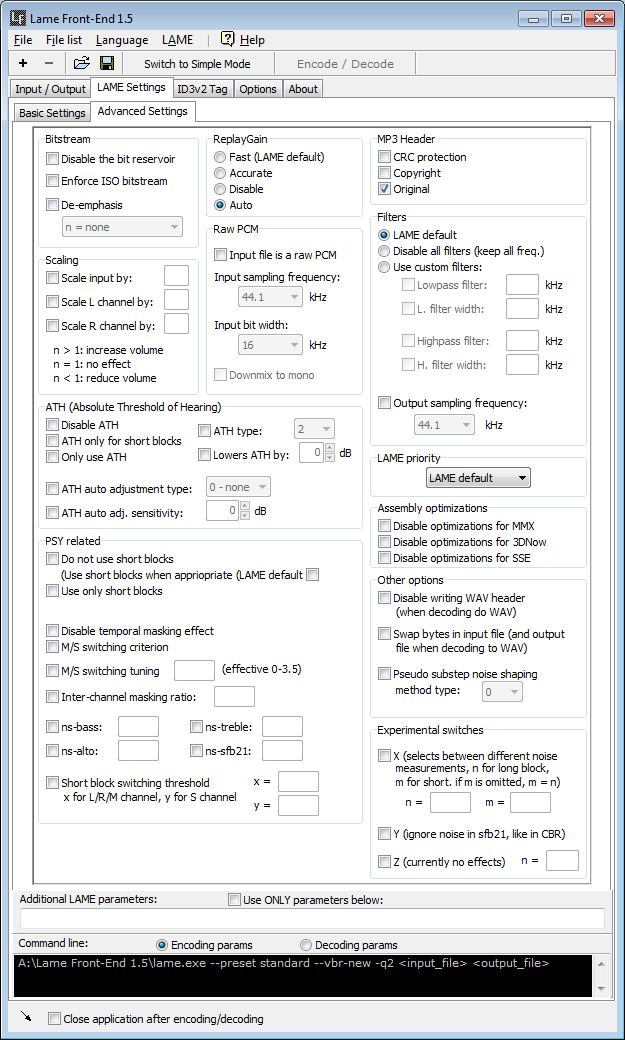Check Short block switching threshold
625x1040 pixels.
click(x=52, y=783)
